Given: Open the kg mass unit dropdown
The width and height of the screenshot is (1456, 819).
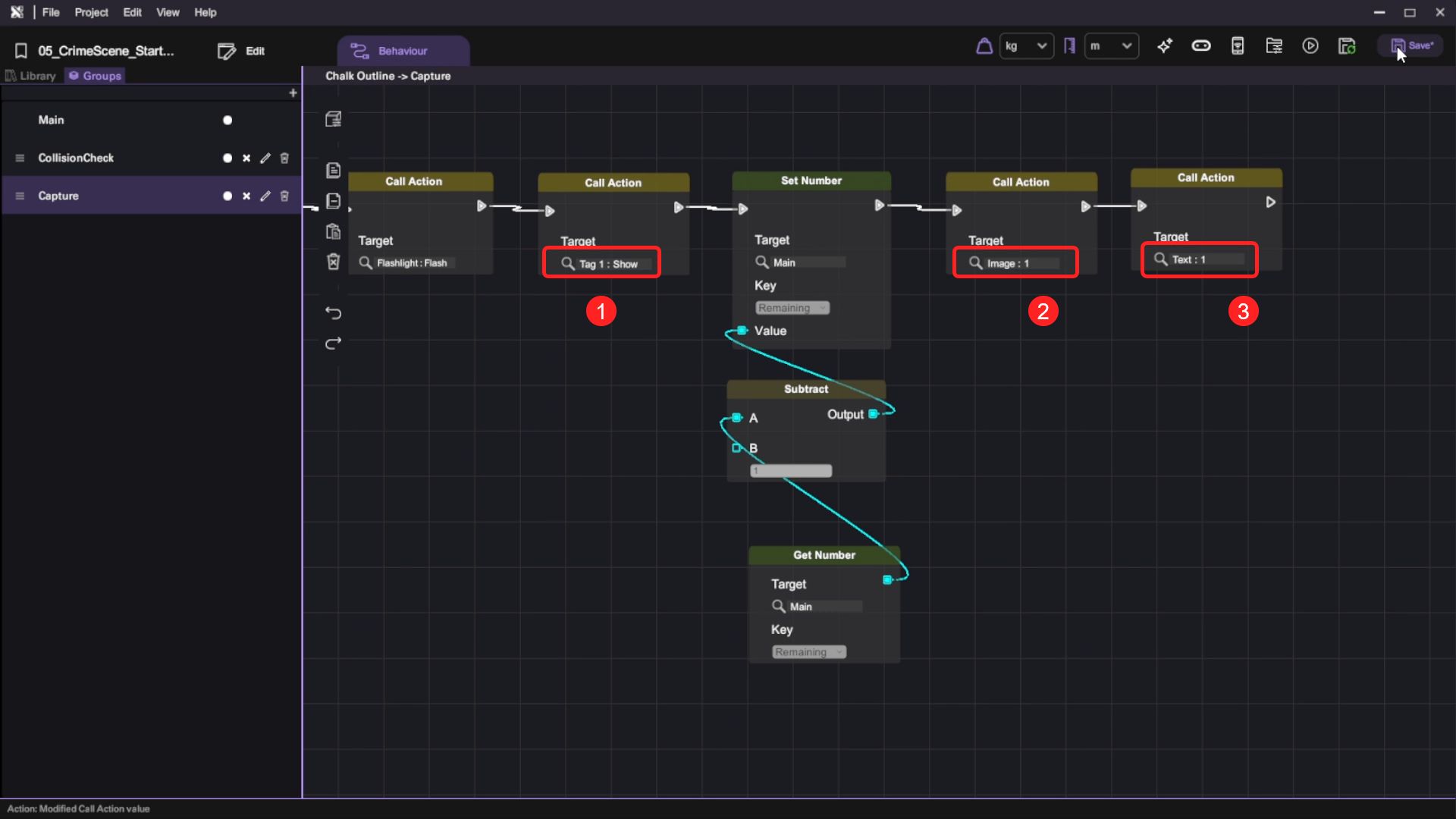Looking at the screenshot, I should (x=1026, y=46).
